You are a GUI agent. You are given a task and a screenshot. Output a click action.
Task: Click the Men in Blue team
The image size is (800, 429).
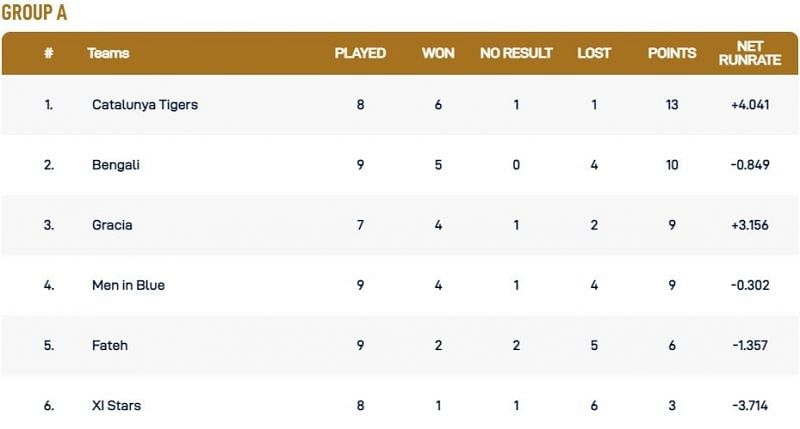(128, 285)
